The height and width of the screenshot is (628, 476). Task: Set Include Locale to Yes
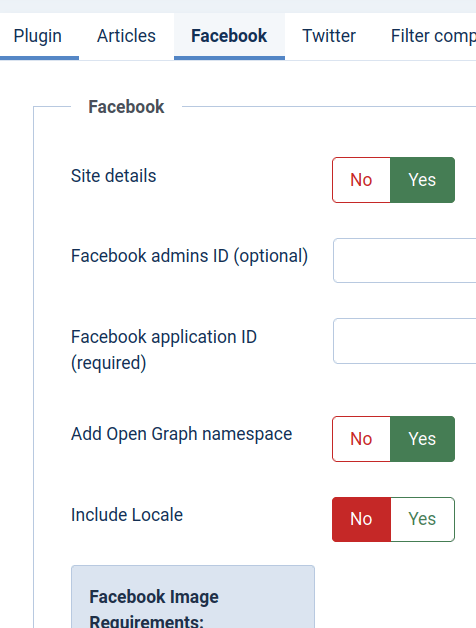pyautogui.click(x=422, y=519)
